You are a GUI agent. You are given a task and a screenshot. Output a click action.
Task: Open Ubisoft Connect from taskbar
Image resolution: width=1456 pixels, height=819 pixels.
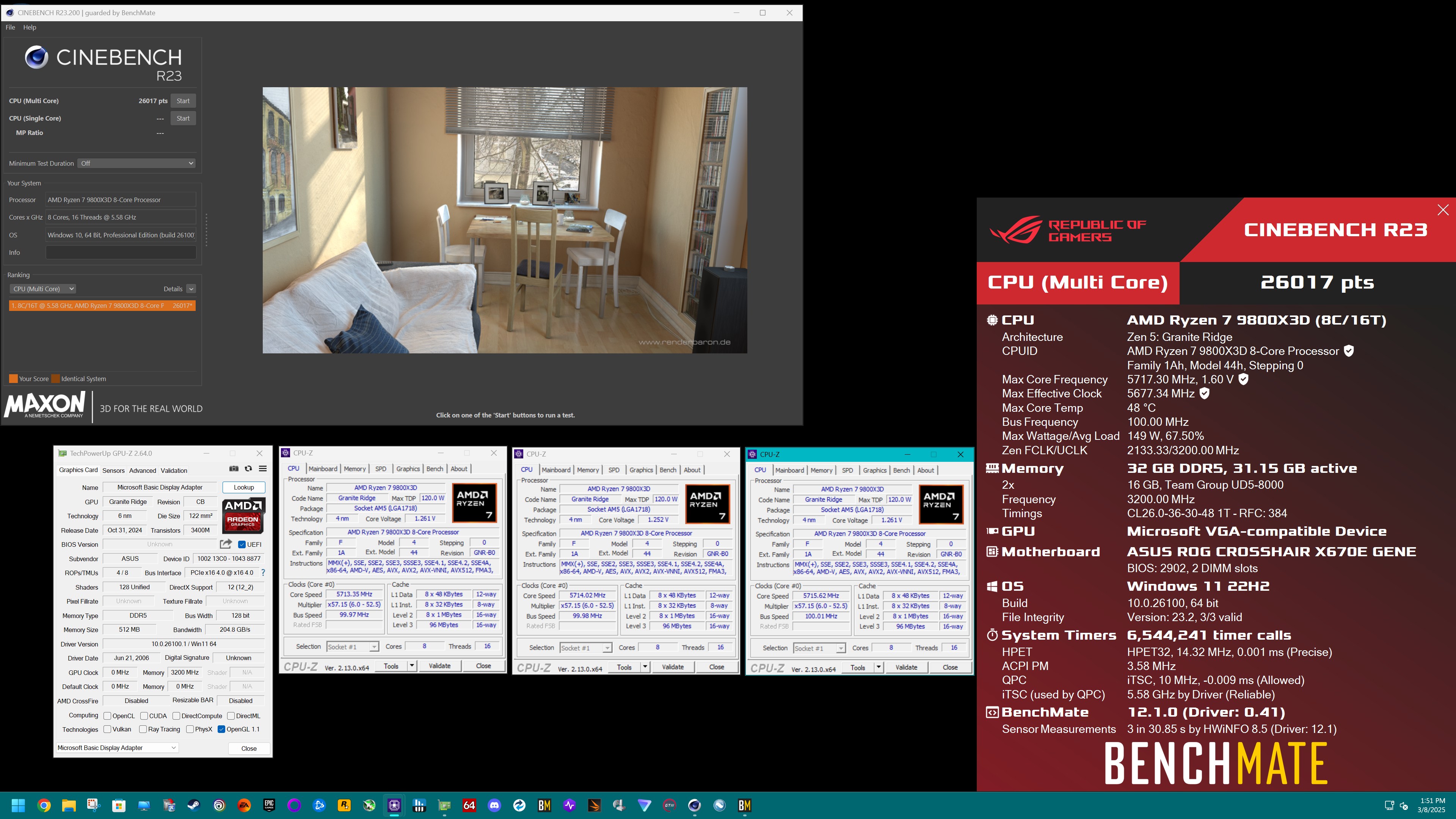[x=219, y=805]
